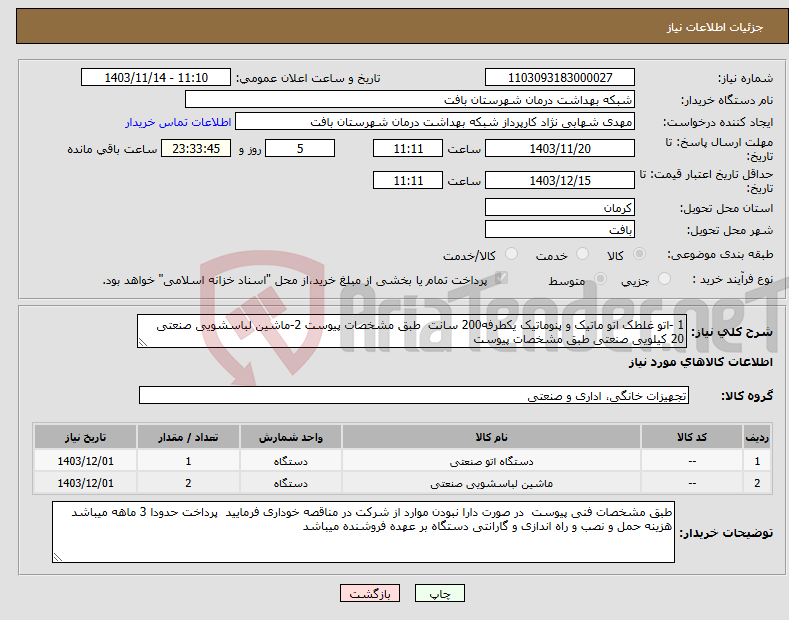Click the چاپ print button
Viewport: 789px width, 620px height.
point(440,593)
